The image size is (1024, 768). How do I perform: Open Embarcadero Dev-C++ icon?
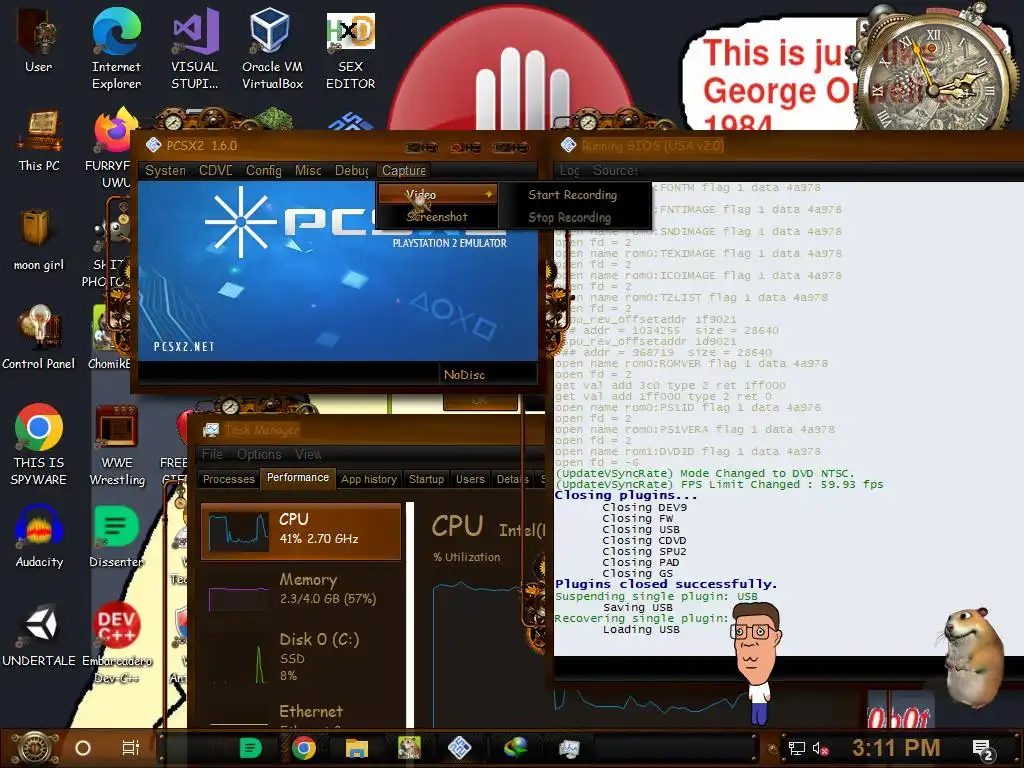coord(117,643)
